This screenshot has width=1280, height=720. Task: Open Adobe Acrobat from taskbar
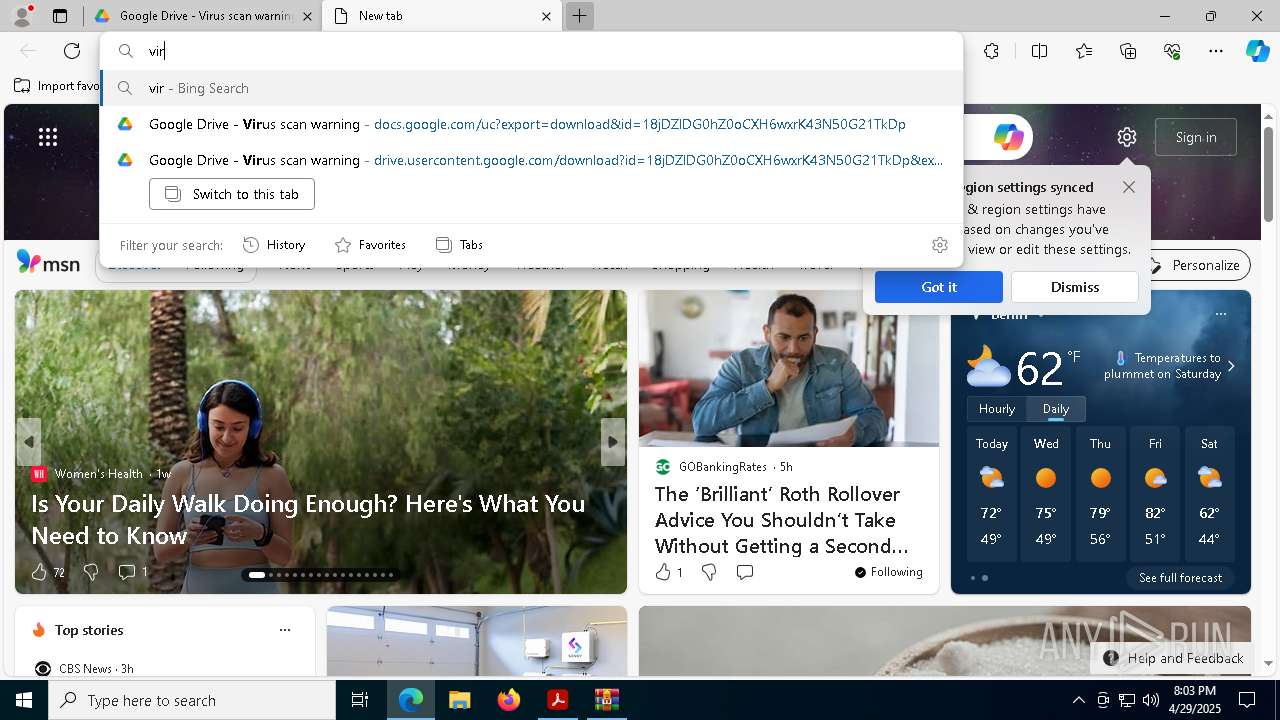tap(558, 700)
